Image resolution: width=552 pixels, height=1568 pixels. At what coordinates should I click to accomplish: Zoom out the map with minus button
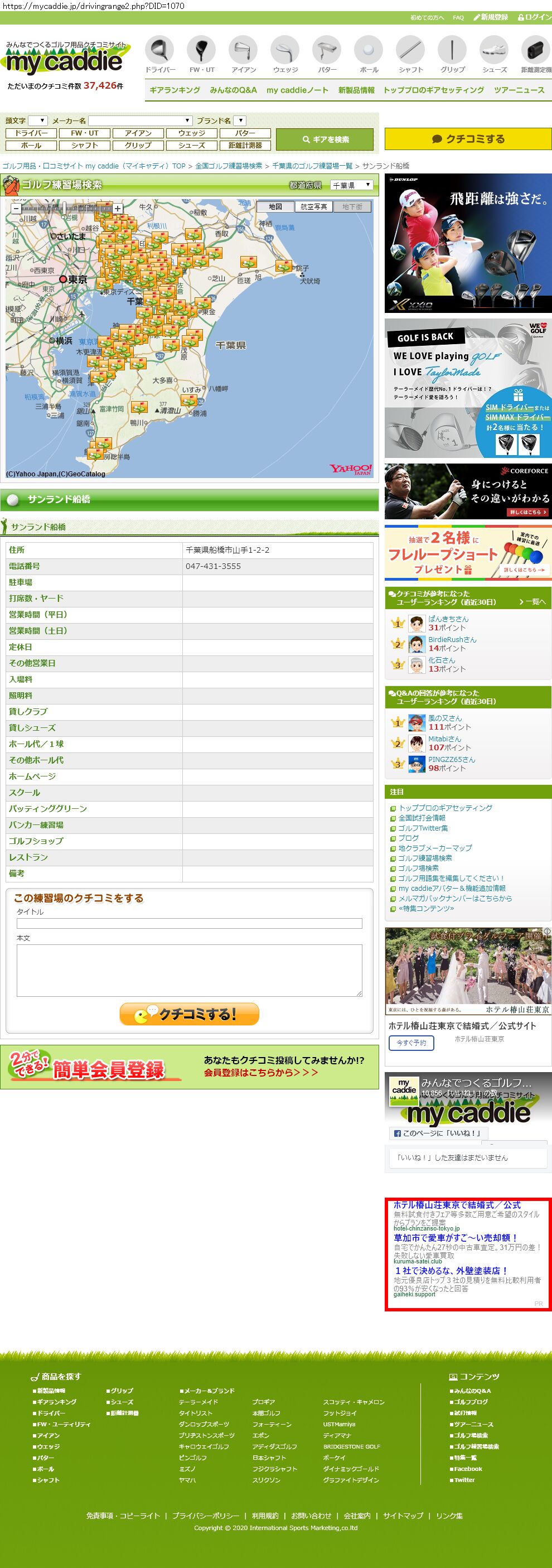pos(16,208)
